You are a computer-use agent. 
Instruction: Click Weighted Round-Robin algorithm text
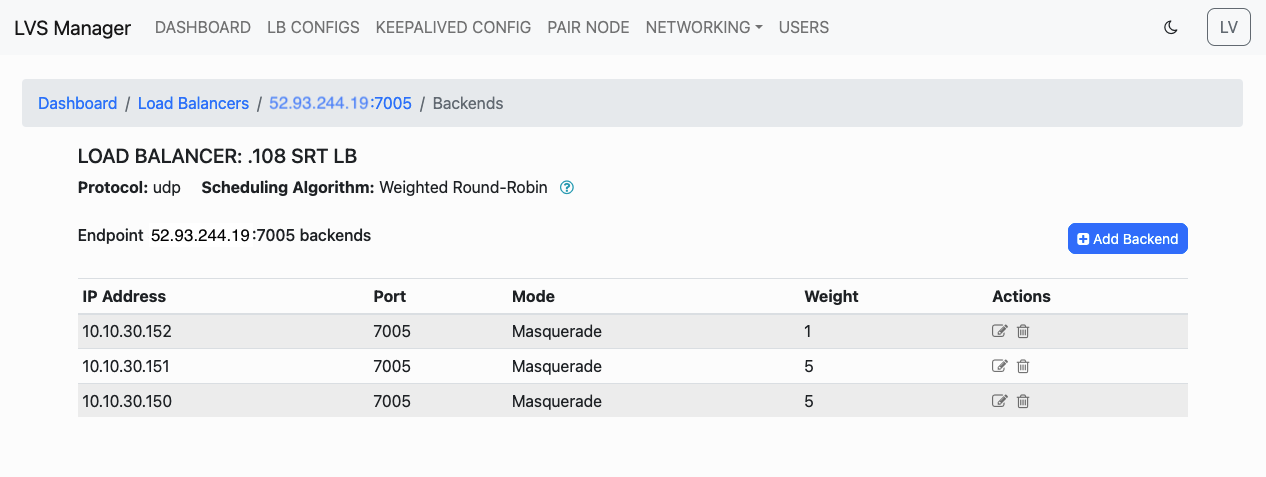[x=464, y=187]
